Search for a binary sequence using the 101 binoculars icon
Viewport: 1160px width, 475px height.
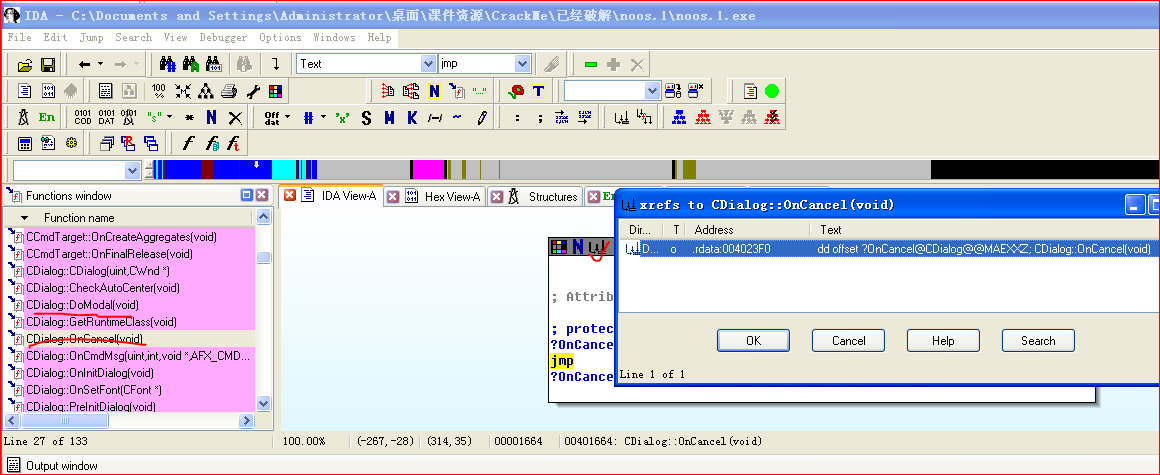(214, 64)
